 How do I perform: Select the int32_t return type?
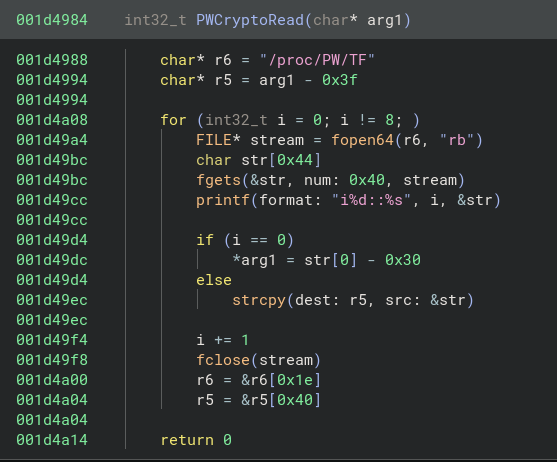pos(156,20)
